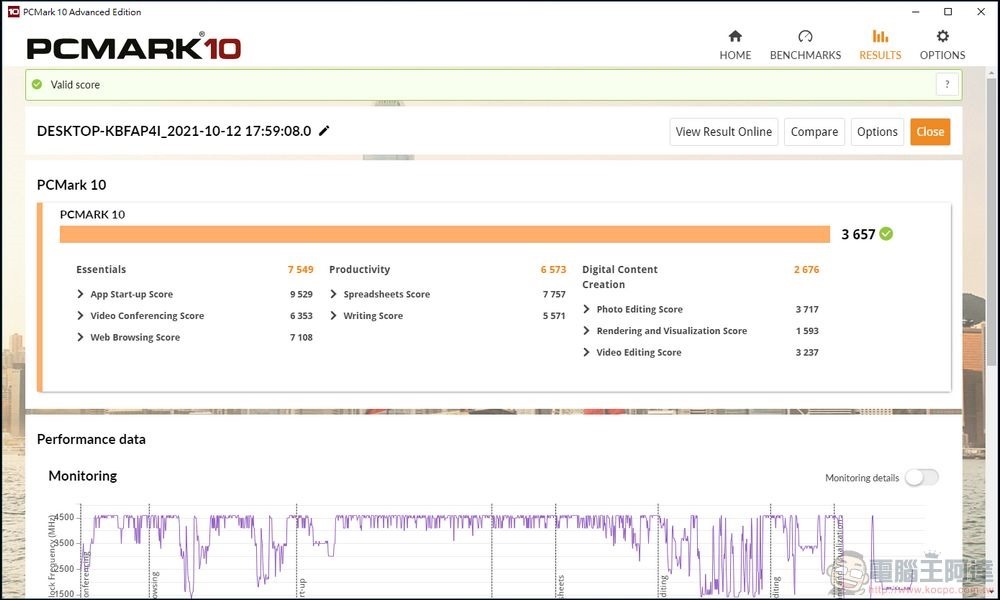Screen dimensions: 1000x600
Task: Click the Video Editing value 3 237
Action: click(807, 352)
